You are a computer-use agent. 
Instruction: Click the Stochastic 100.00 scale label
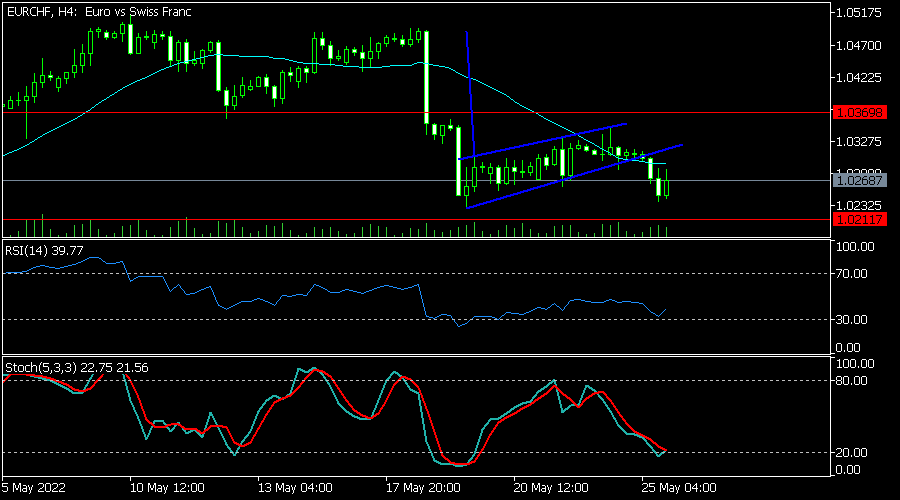pyautogui.click(x=855, y=364)
